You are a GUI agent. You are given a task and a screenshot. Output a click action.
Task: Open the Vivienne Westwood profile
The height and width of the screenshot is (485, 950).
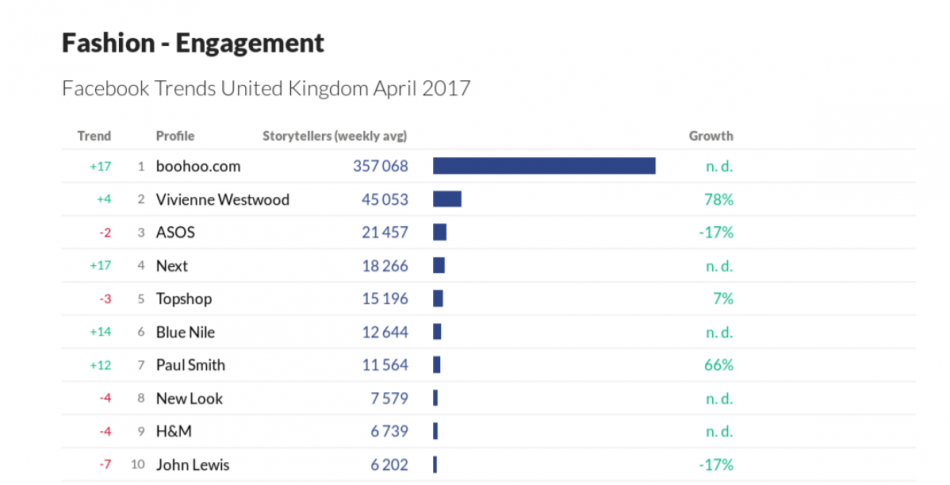(222, 199)
